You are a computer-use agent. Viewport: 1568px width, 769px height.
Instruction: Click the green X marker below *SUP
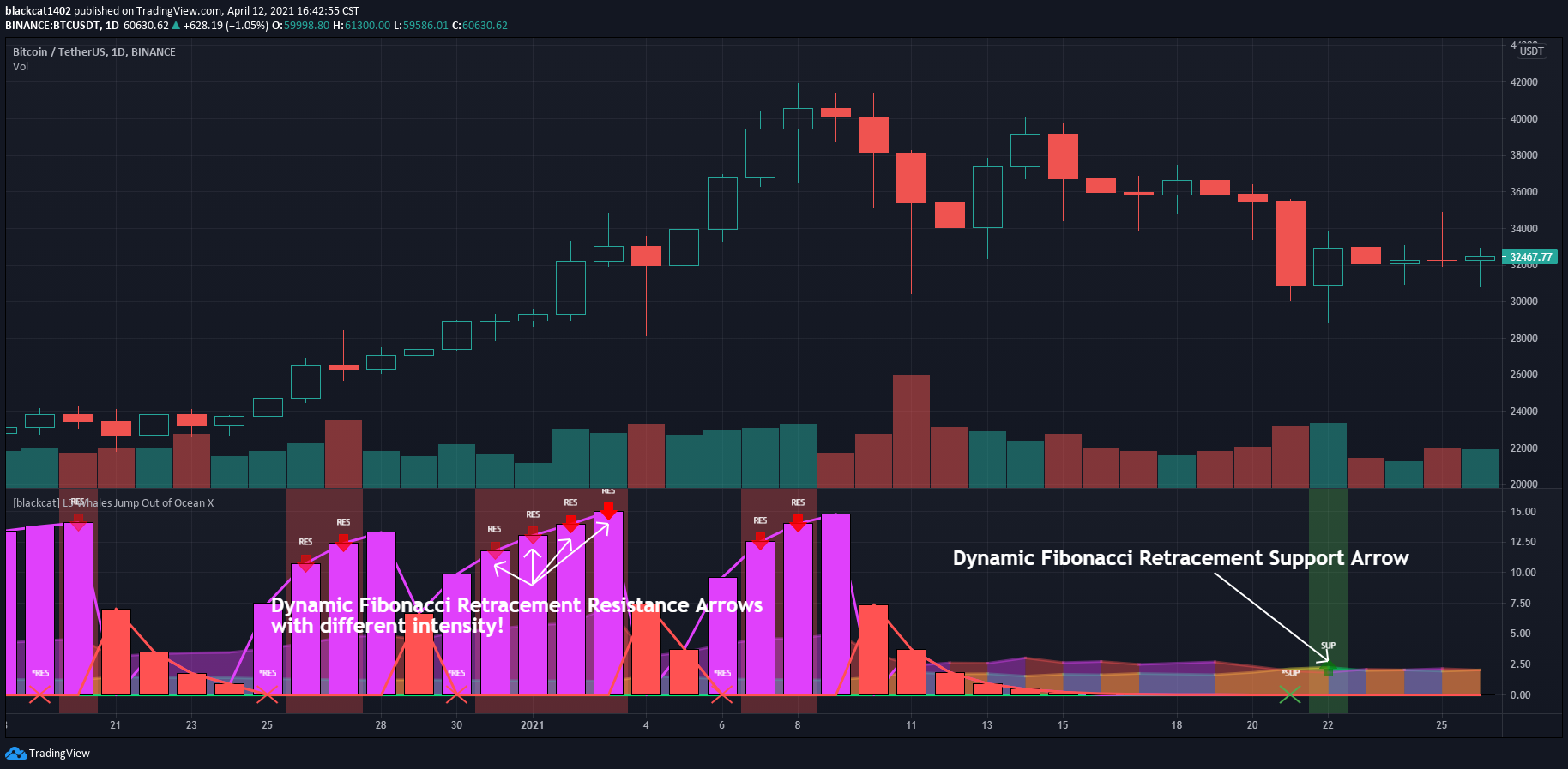(x=1290, y=694)
